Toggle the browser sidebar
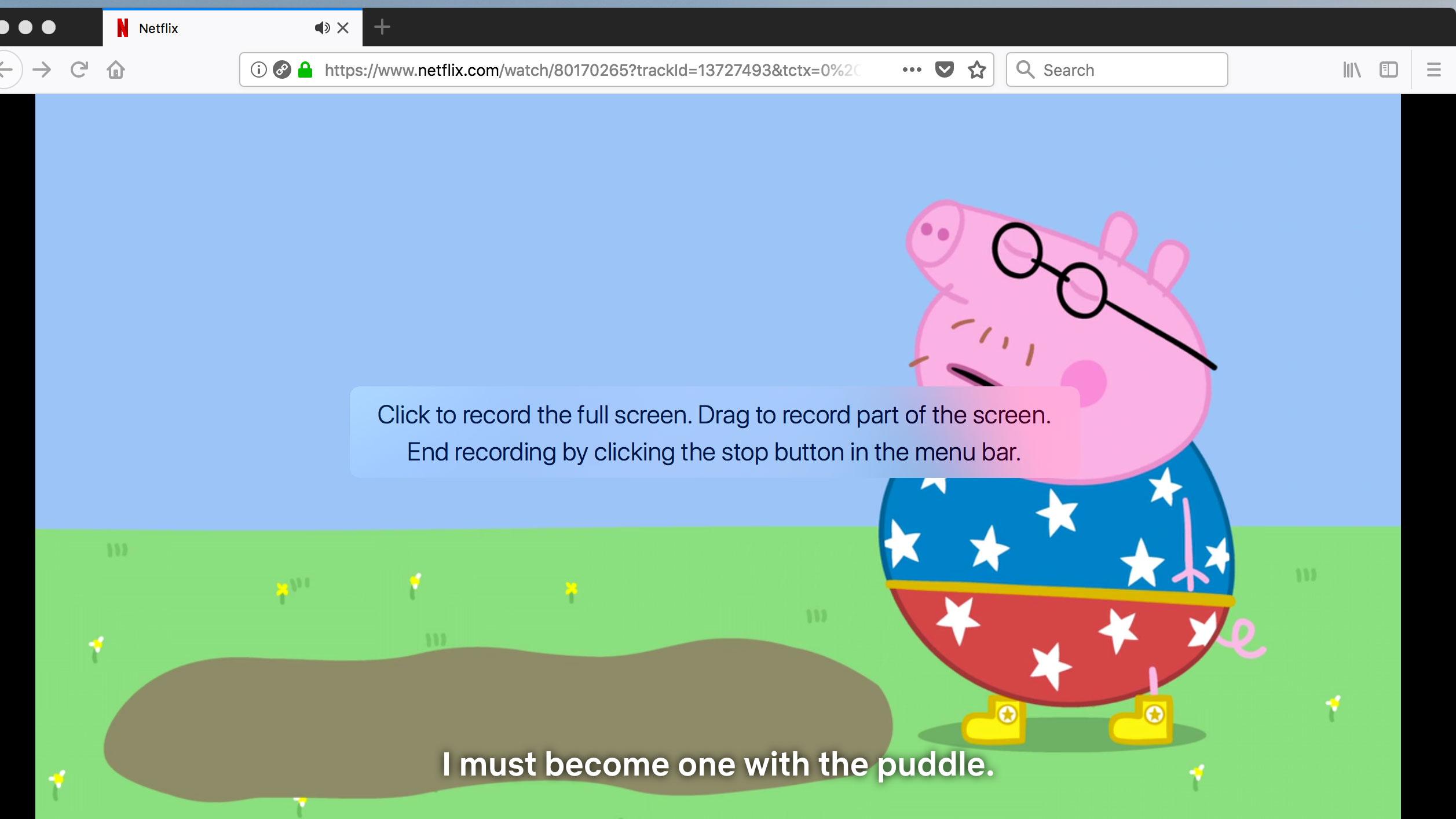 click(x=1389, y=70)
